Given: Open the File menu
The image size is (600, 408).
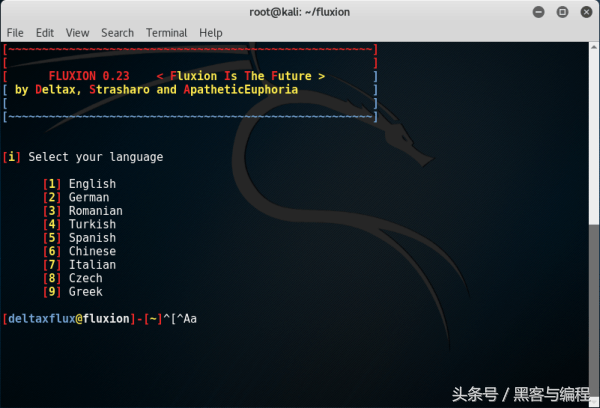Looking at the screenshot, I should (x=15, y=33).
